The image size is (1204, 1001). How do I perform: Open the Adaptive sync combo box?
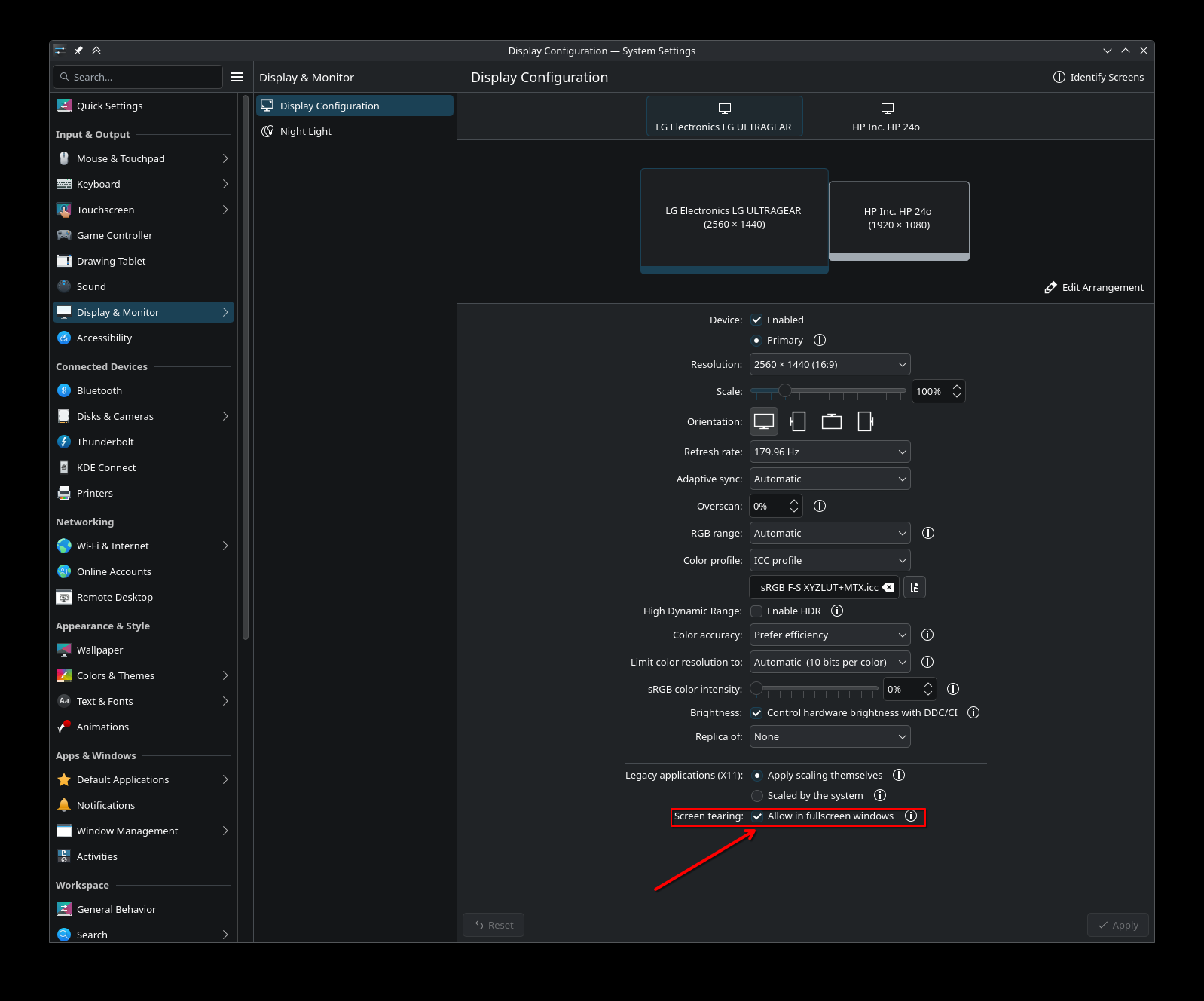[x=830, y=479]
